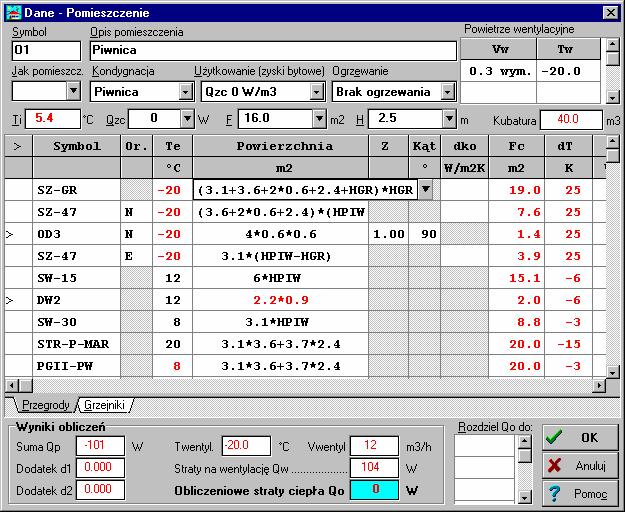Open the H 2.5 height dropdown
625x512 pixels.
click(x=449, y=118)
